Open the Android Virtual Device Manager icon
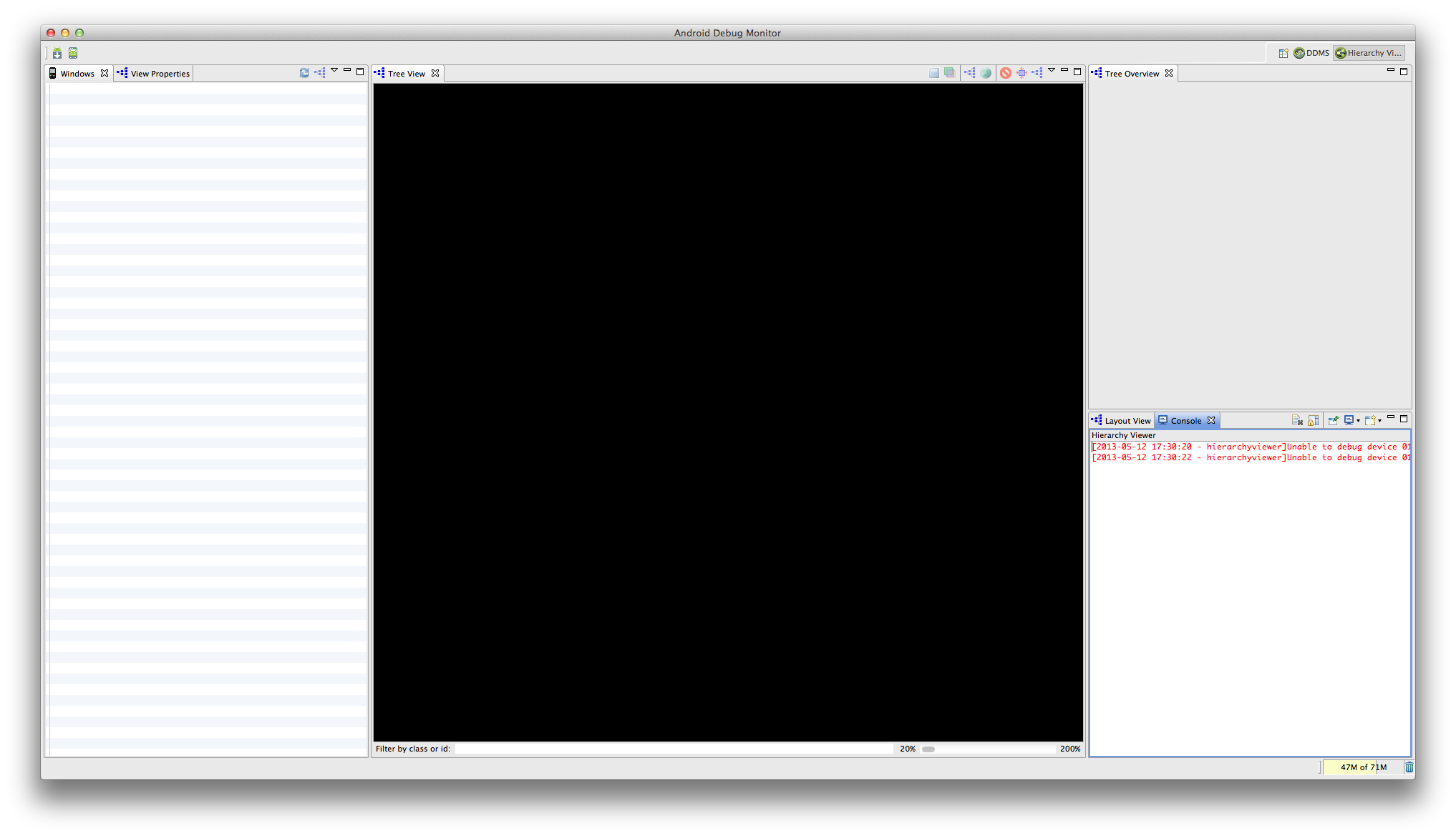Screen dimensions: 1456x836 pyautogui.click(x=73, y=53)
